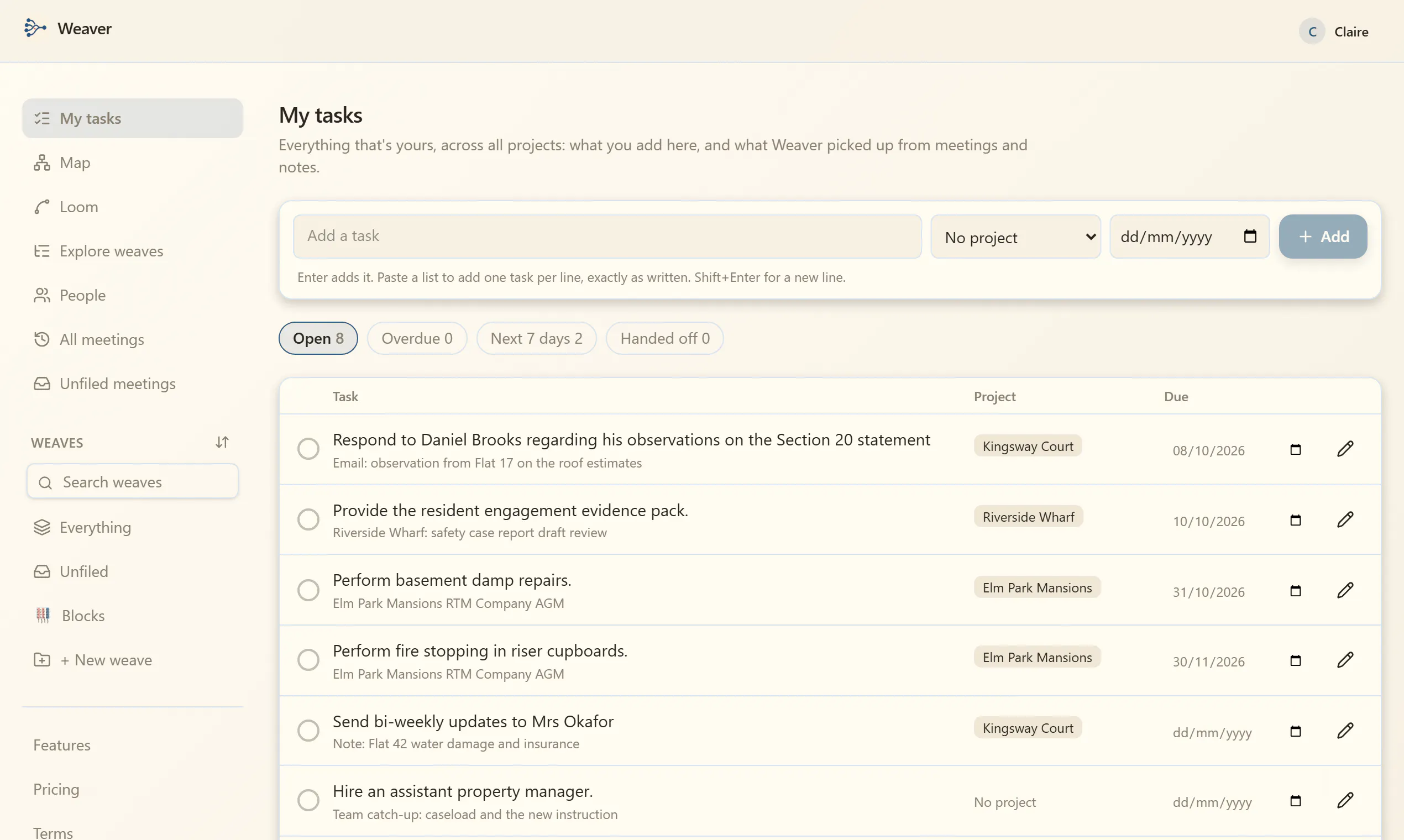The image size is (1404, 840).
Task: Switch to the Handed off 0 filter
Action: (664, 339)
